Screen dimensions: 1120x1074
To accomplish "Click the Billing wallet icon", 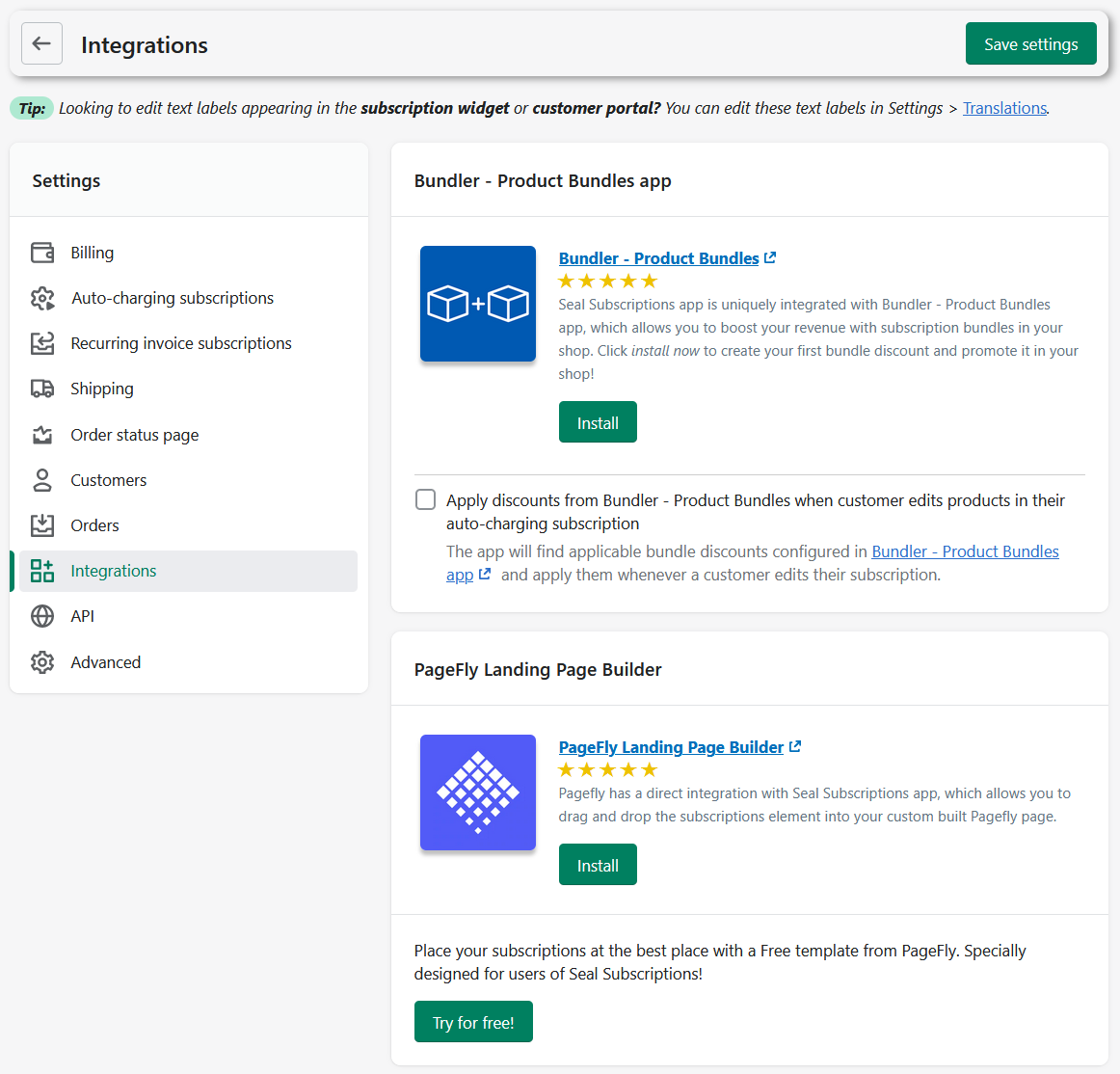I will (x=42, y=253).
